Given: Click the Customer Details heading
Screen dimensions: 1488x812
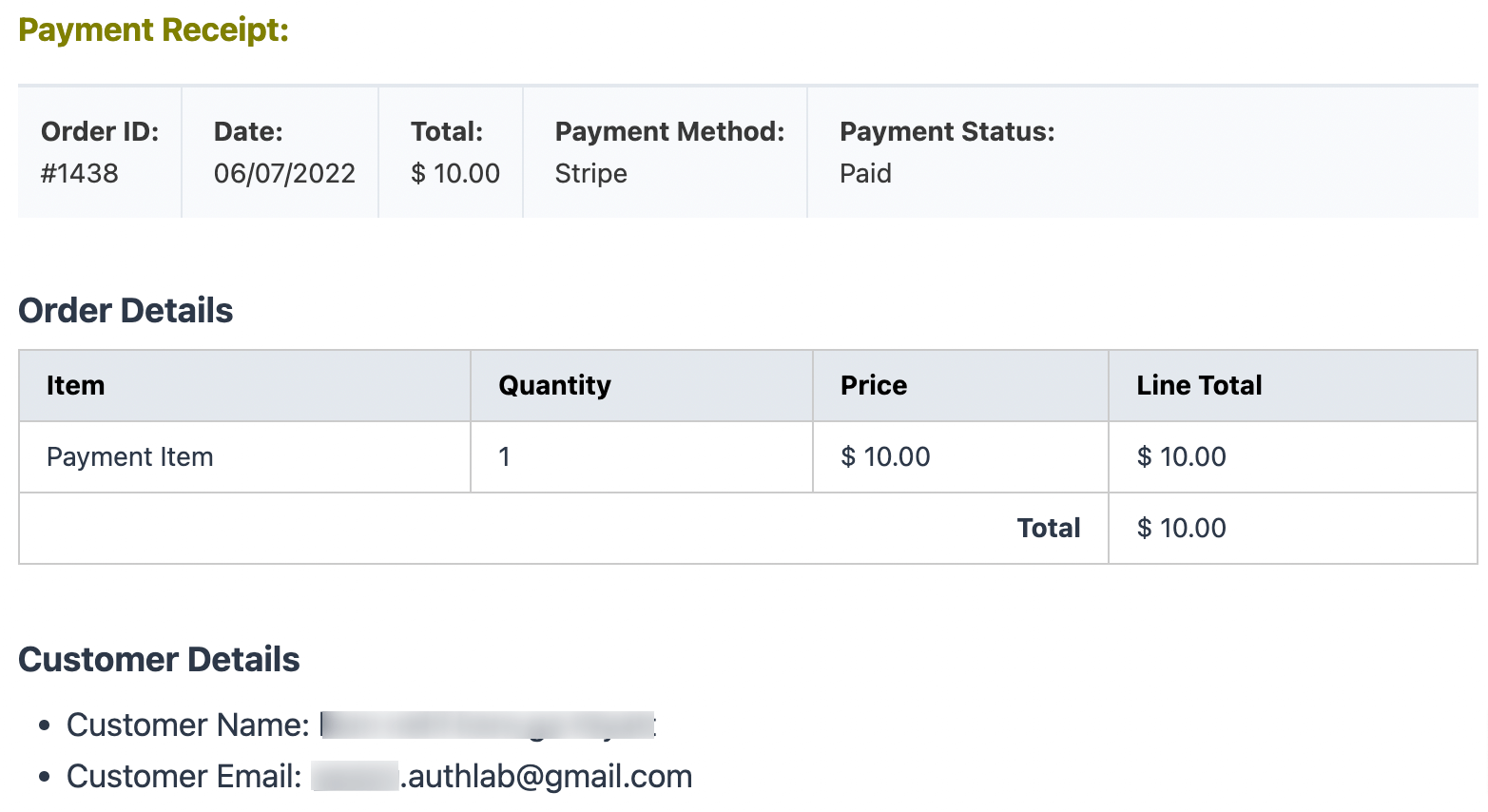Looking at the screenshot, I should 159,660.
